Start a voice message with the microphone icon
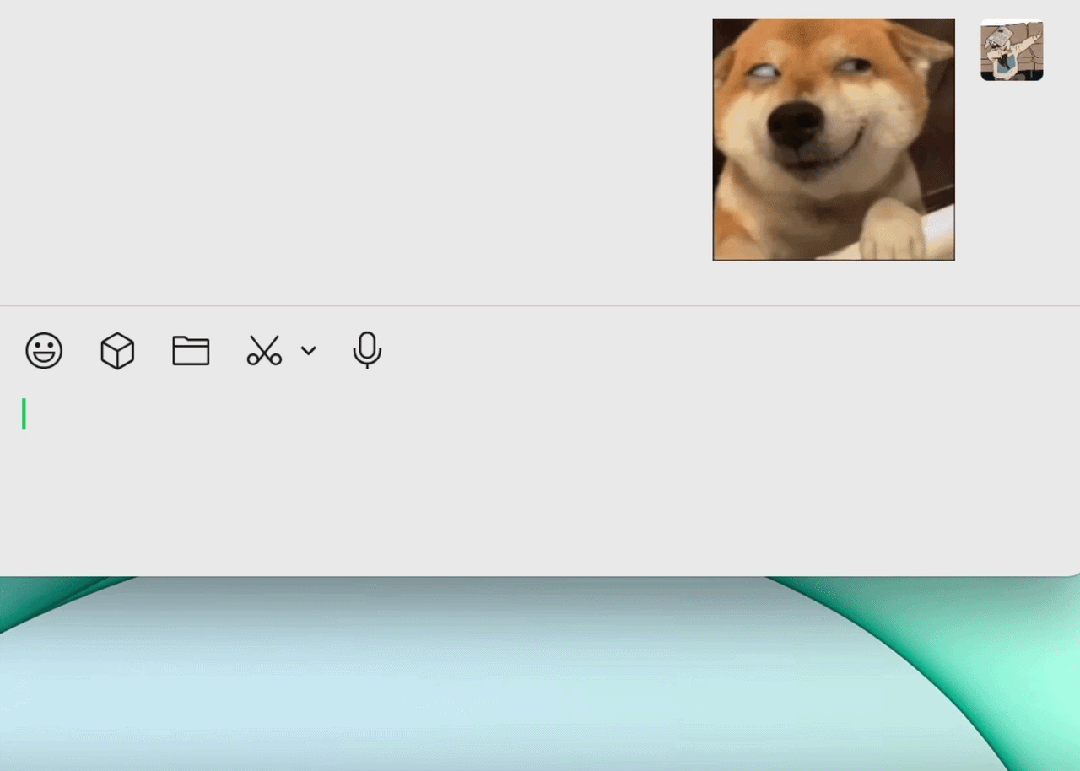This screenshot has height=771, width=1080. (367, 351)
